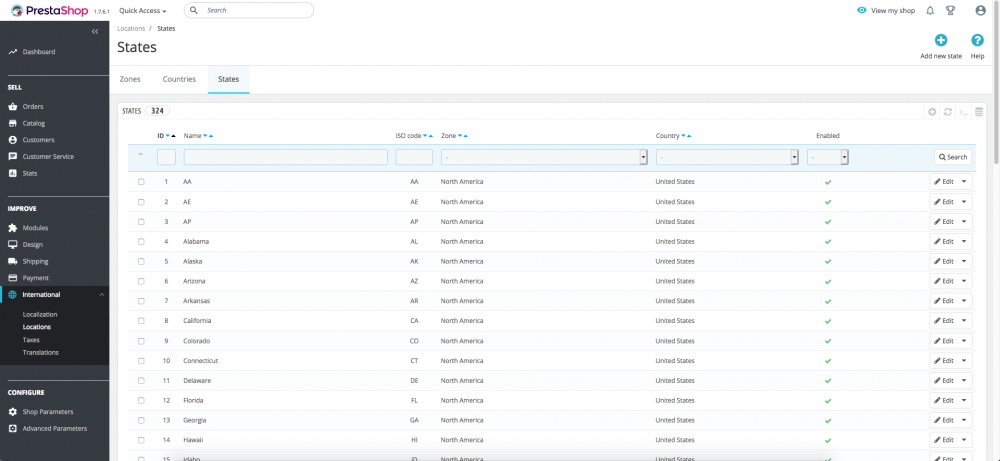Open notifications bell icon
Screen dimensions: 1000x461
coord(930,10)
